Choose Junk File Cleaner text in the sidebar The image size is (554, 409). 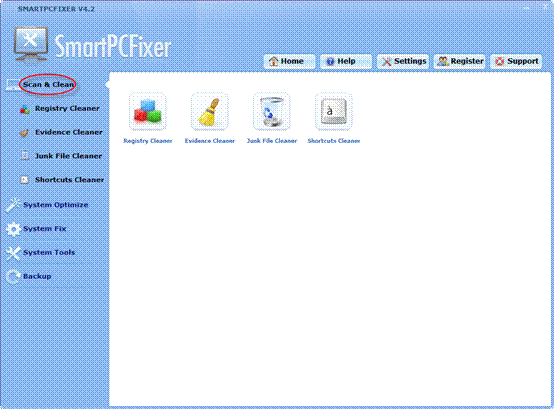point(68,156)
